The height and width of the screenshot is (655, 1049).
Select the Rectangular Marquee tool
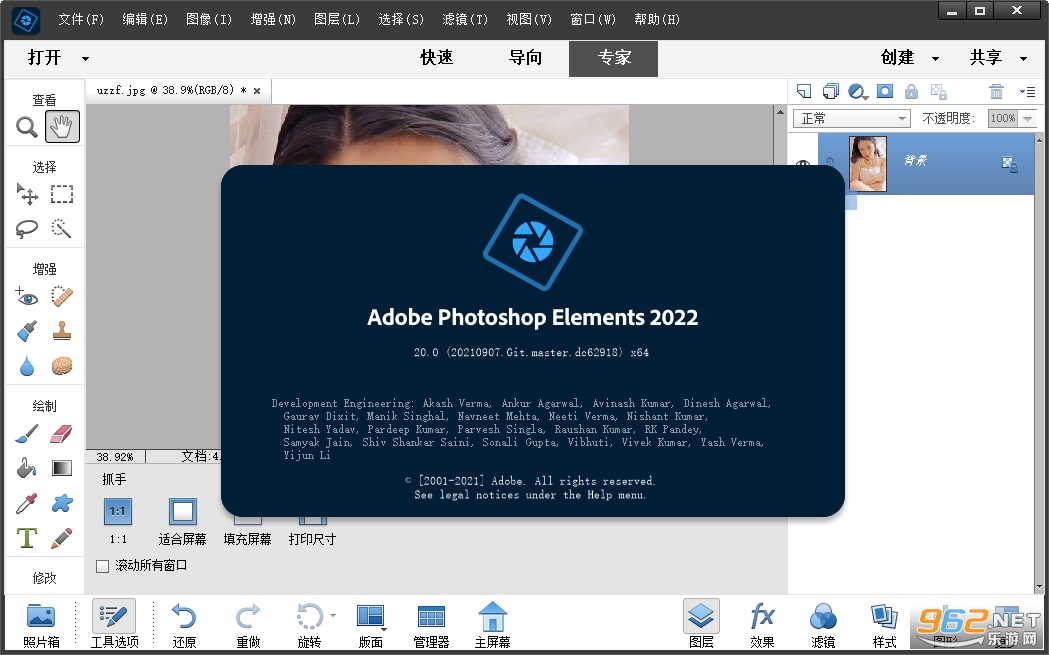62,195
